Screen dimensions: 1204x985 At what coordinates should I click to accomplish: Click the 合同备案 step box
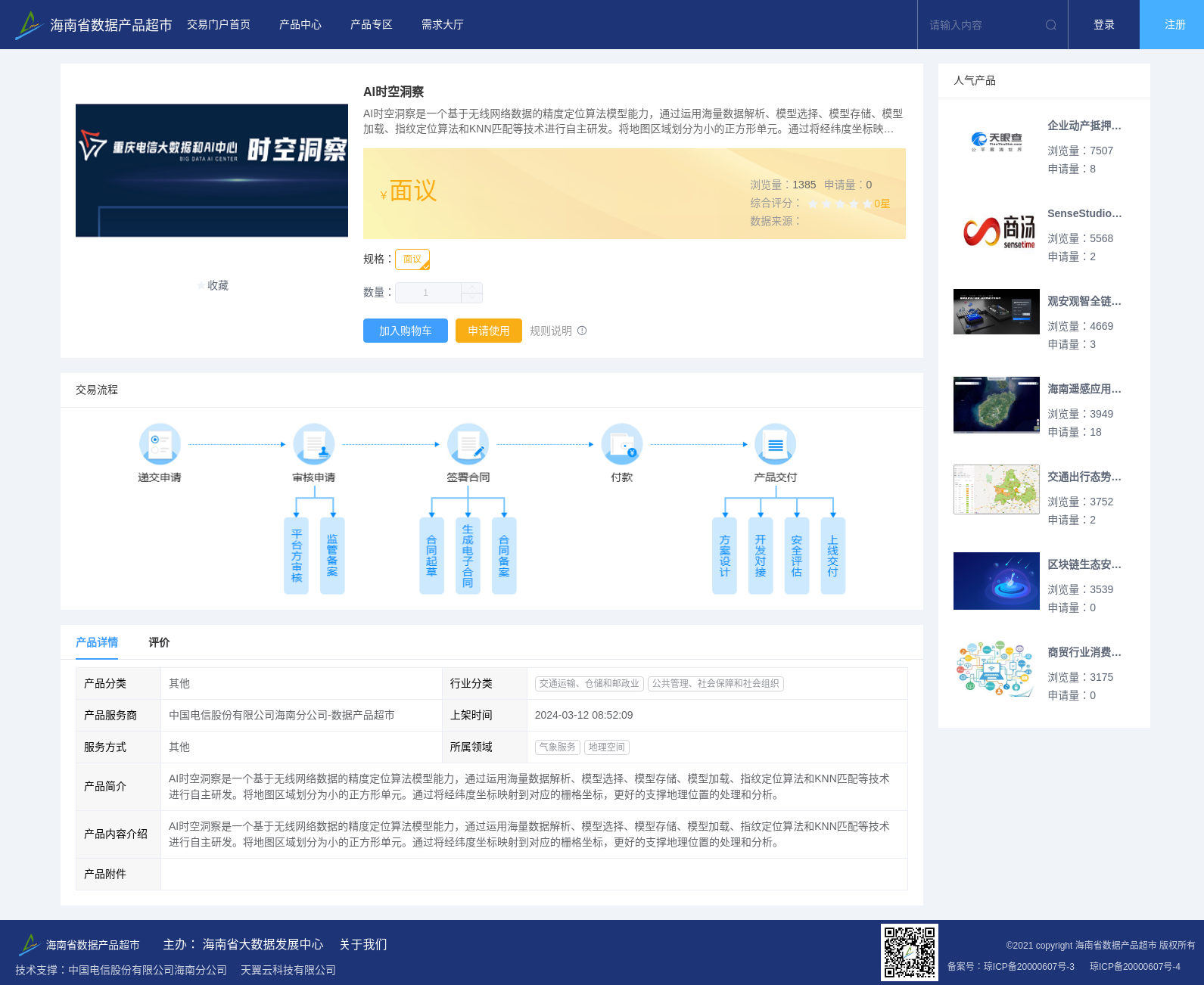tap(504, 556)
